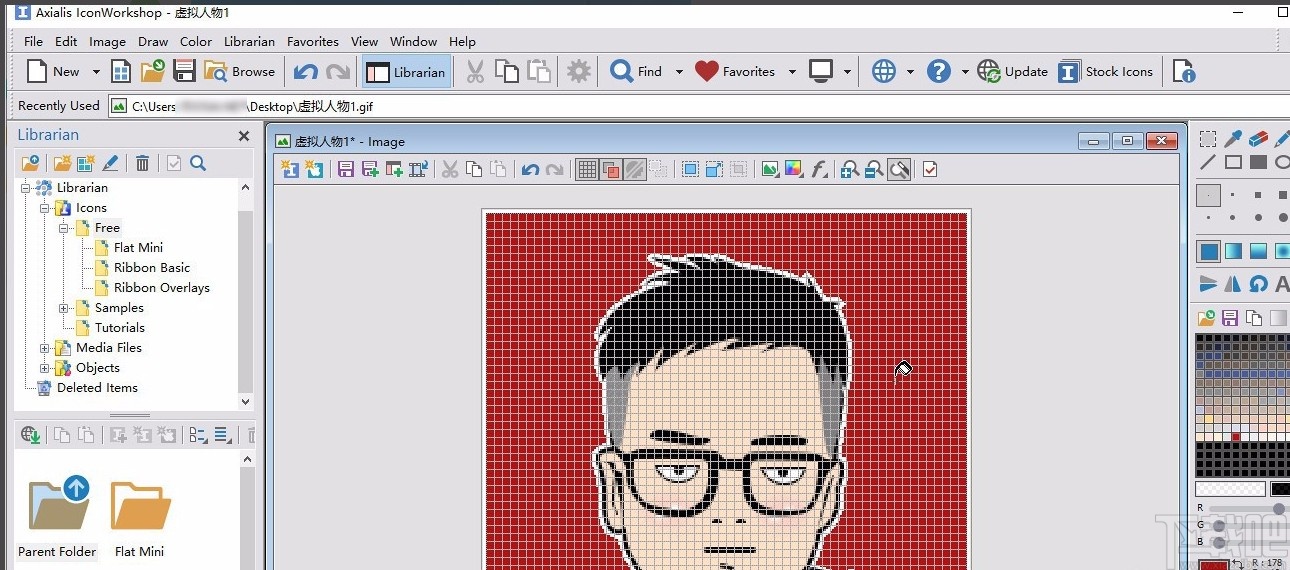Click the Undo arrow in main toolbar
The height and width of the screenshot is (570, 1290).
tap(306, 72)
